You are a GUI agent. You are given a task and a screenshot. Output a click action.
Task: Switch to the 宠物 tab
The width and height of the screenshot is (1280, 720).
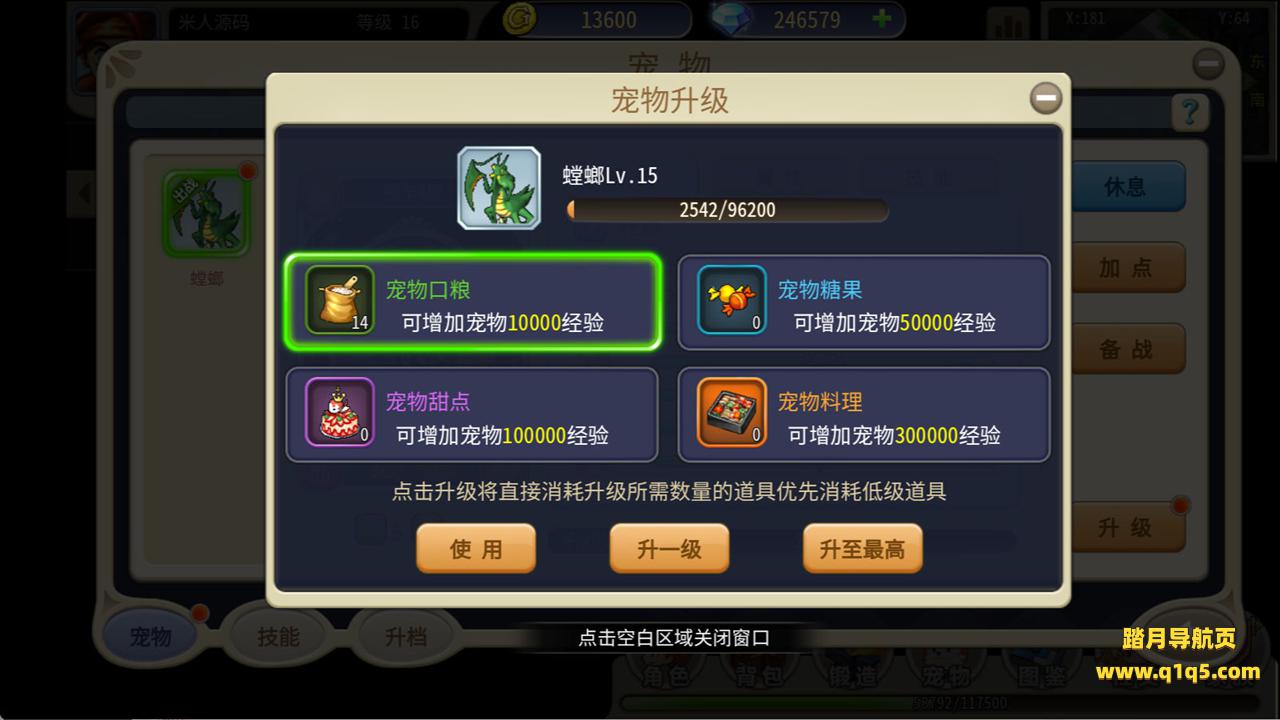tap(151, 636)
